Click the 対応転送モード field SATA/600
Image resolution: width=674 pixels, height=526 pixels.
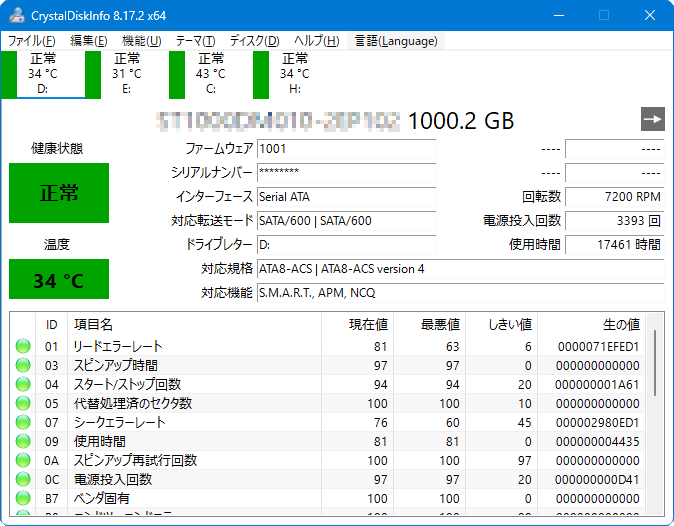pyautogui.click(x=346, y=221)
